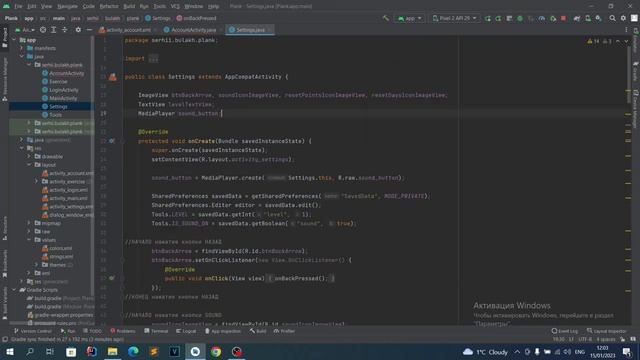Open the App Inspection tool window
Screen dimensions: 640x360
(x=223, y=331)
